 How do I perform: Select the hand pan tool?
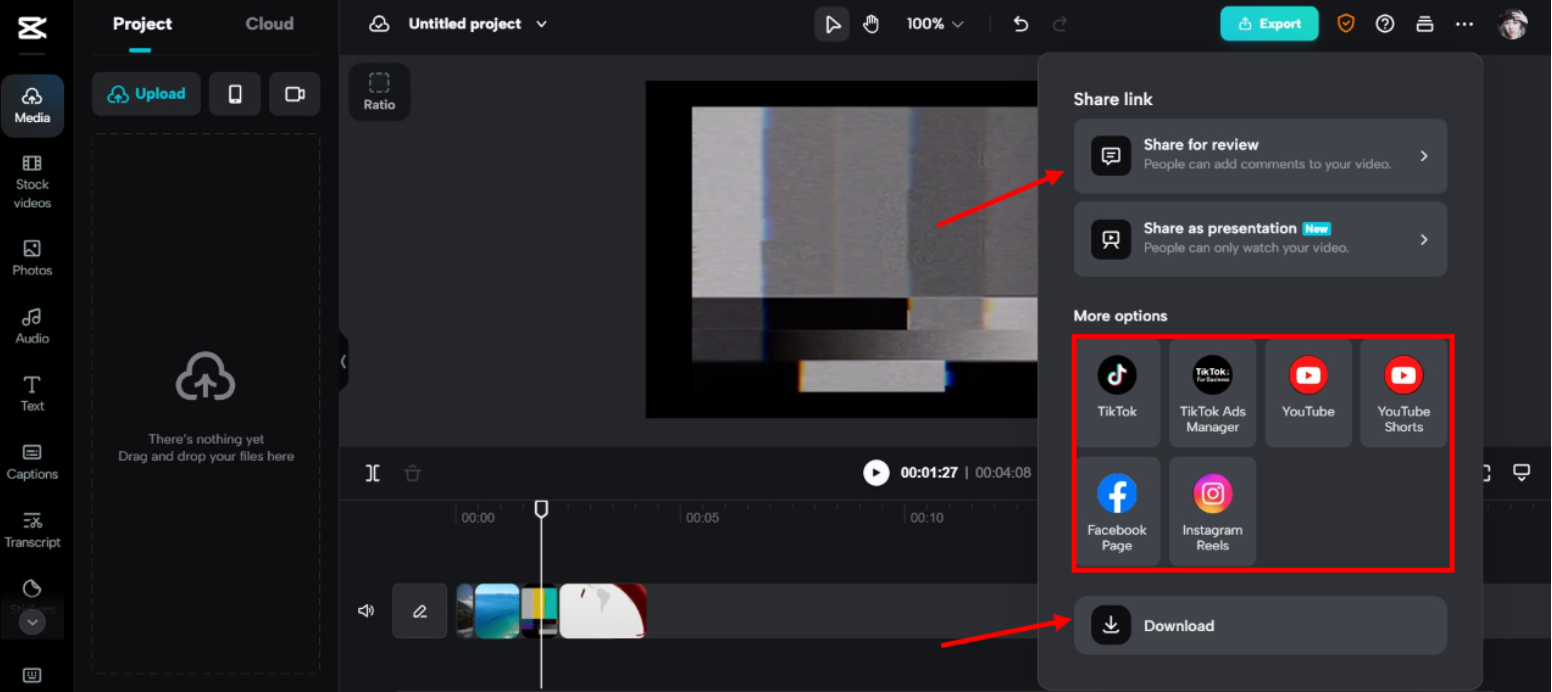click(871, 24)
